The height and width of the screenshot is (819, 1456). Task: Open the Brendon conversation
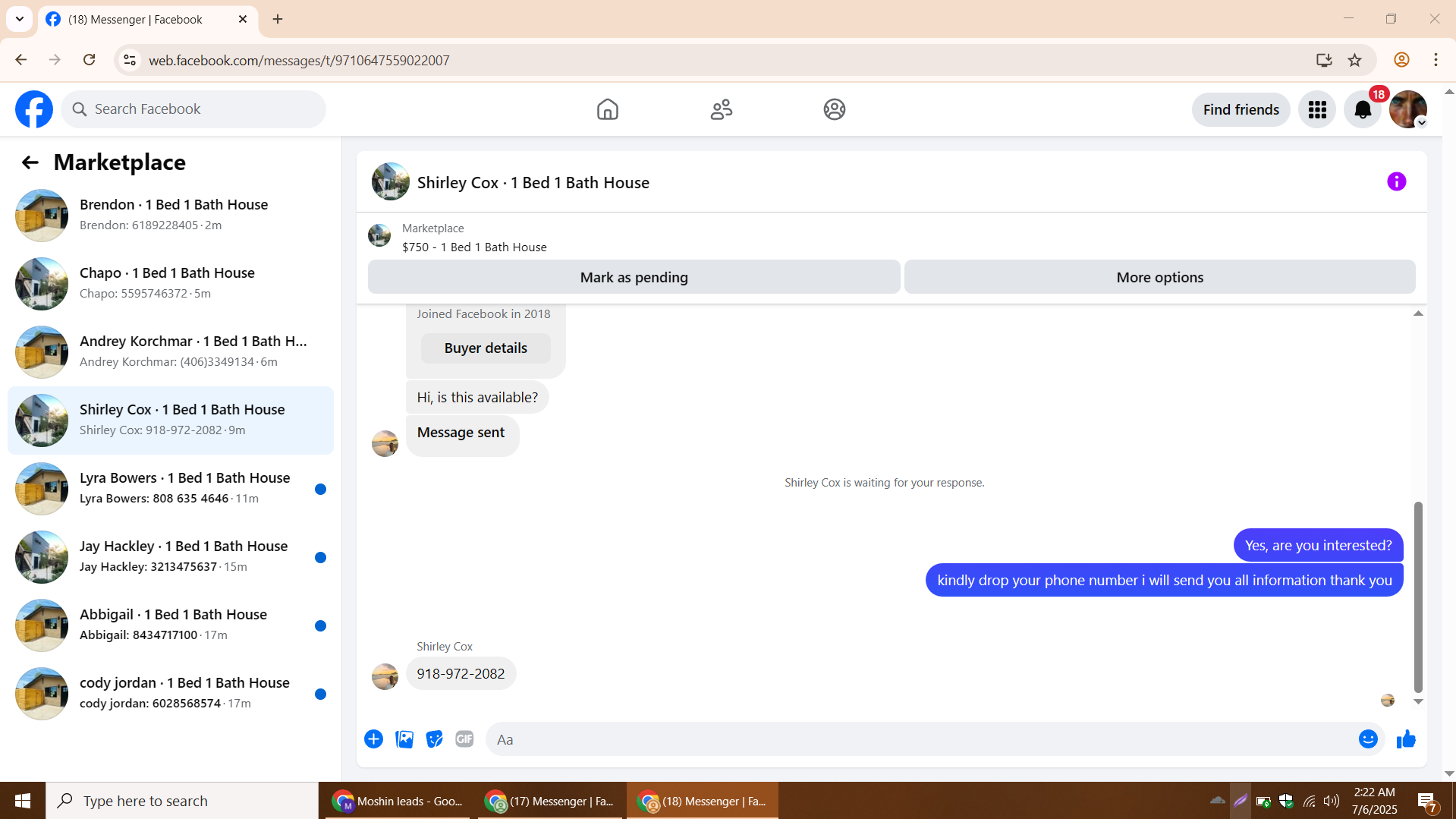pos(171,216)
